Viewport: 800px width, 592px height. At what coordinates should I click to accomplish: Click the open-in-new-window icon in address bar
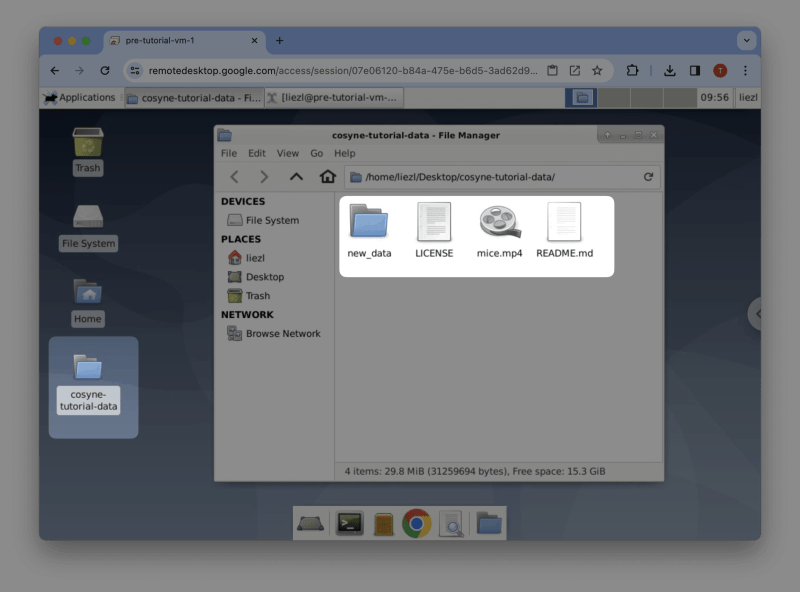(574, 70)
